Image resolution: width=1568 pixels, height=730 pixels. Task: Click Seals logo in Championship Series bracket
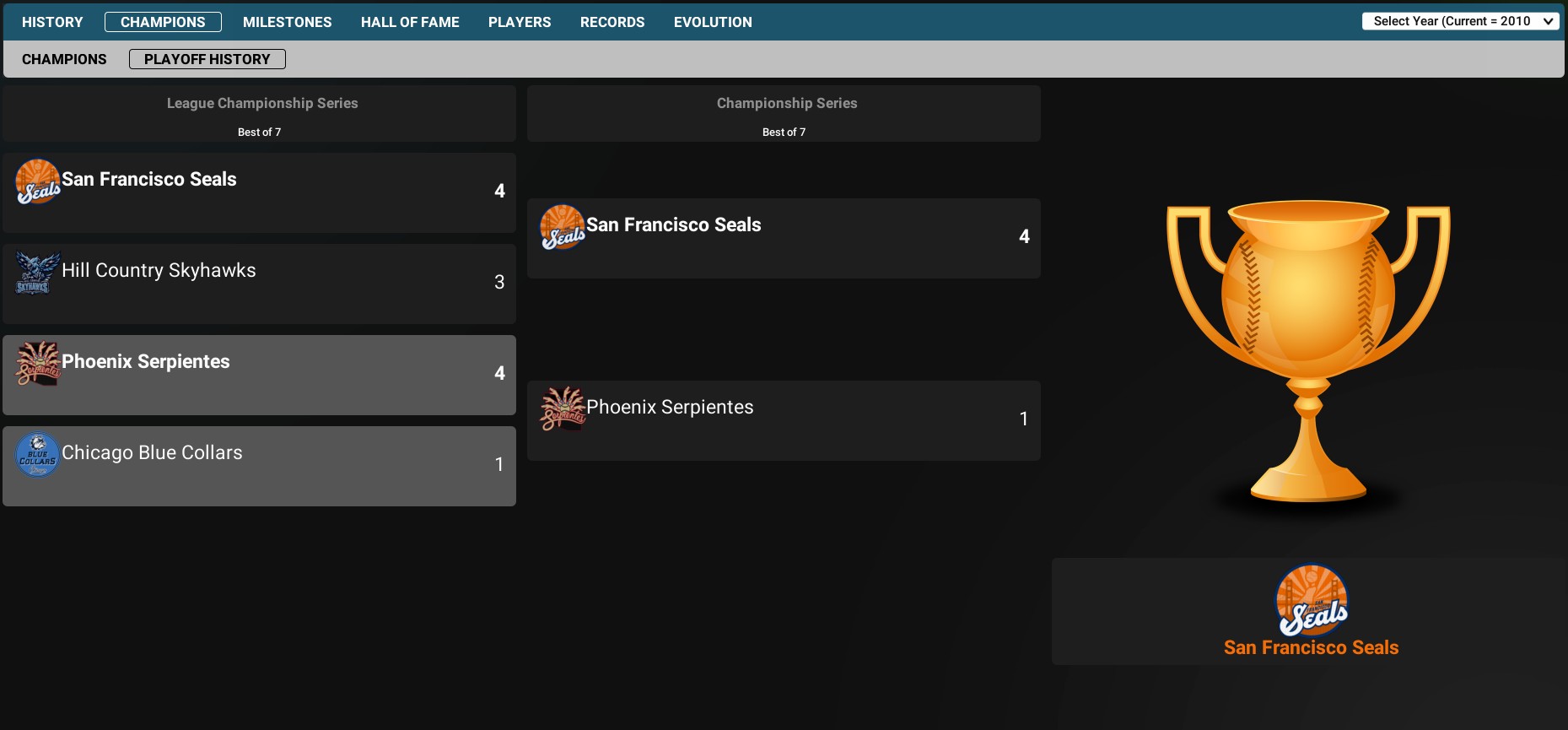[x=563, y=227]
